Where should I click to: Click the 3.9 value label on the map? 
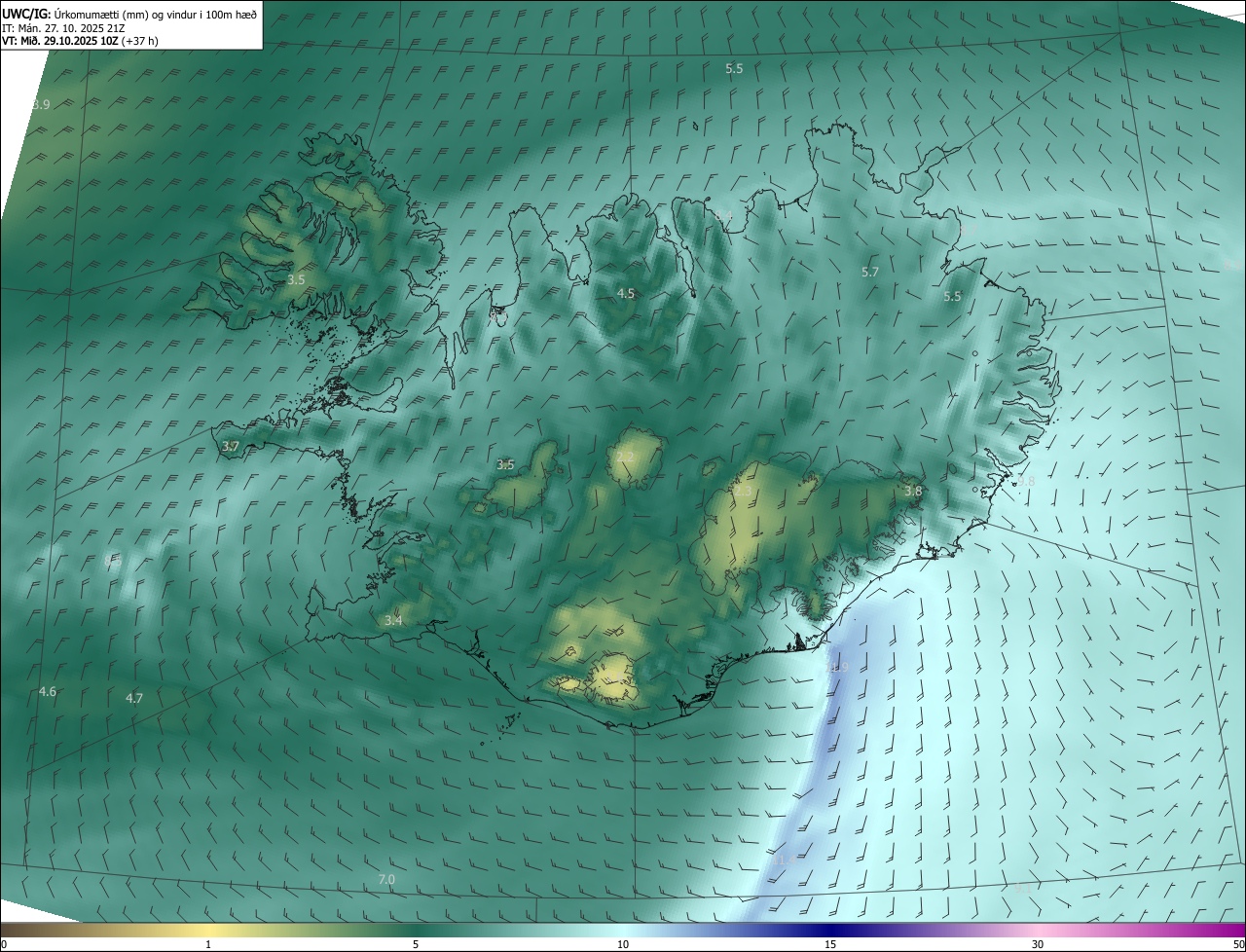[x=41, y=104]
